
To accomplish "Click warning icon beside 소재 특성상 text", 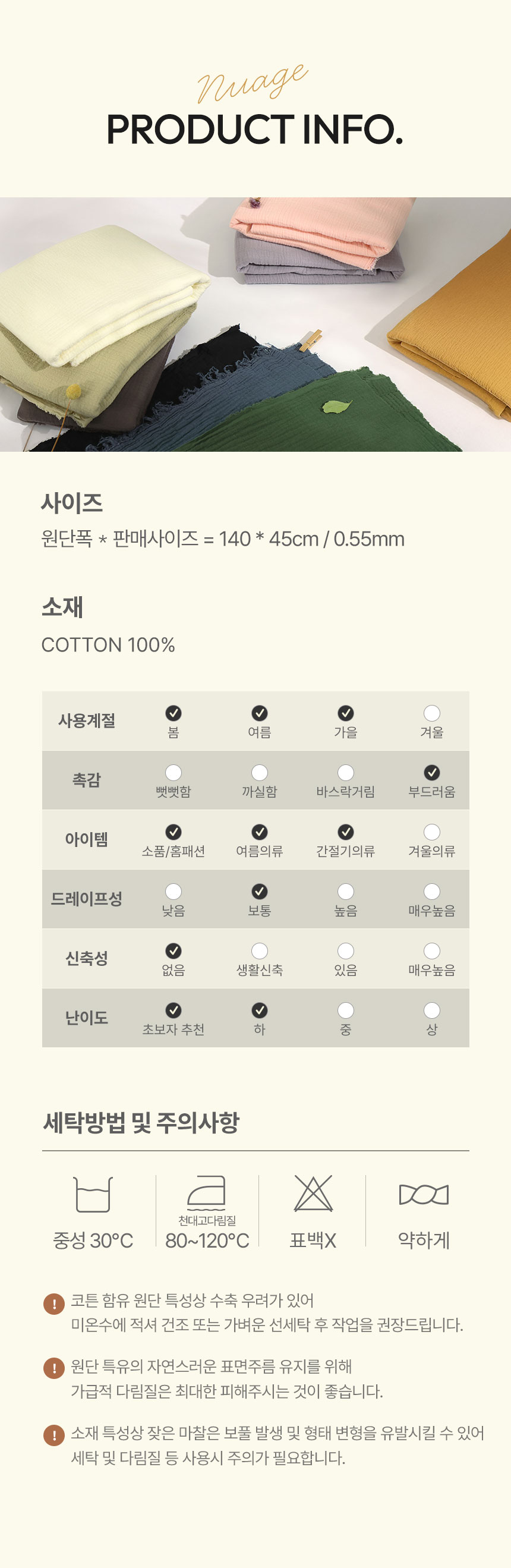I will pos(54,1435).
